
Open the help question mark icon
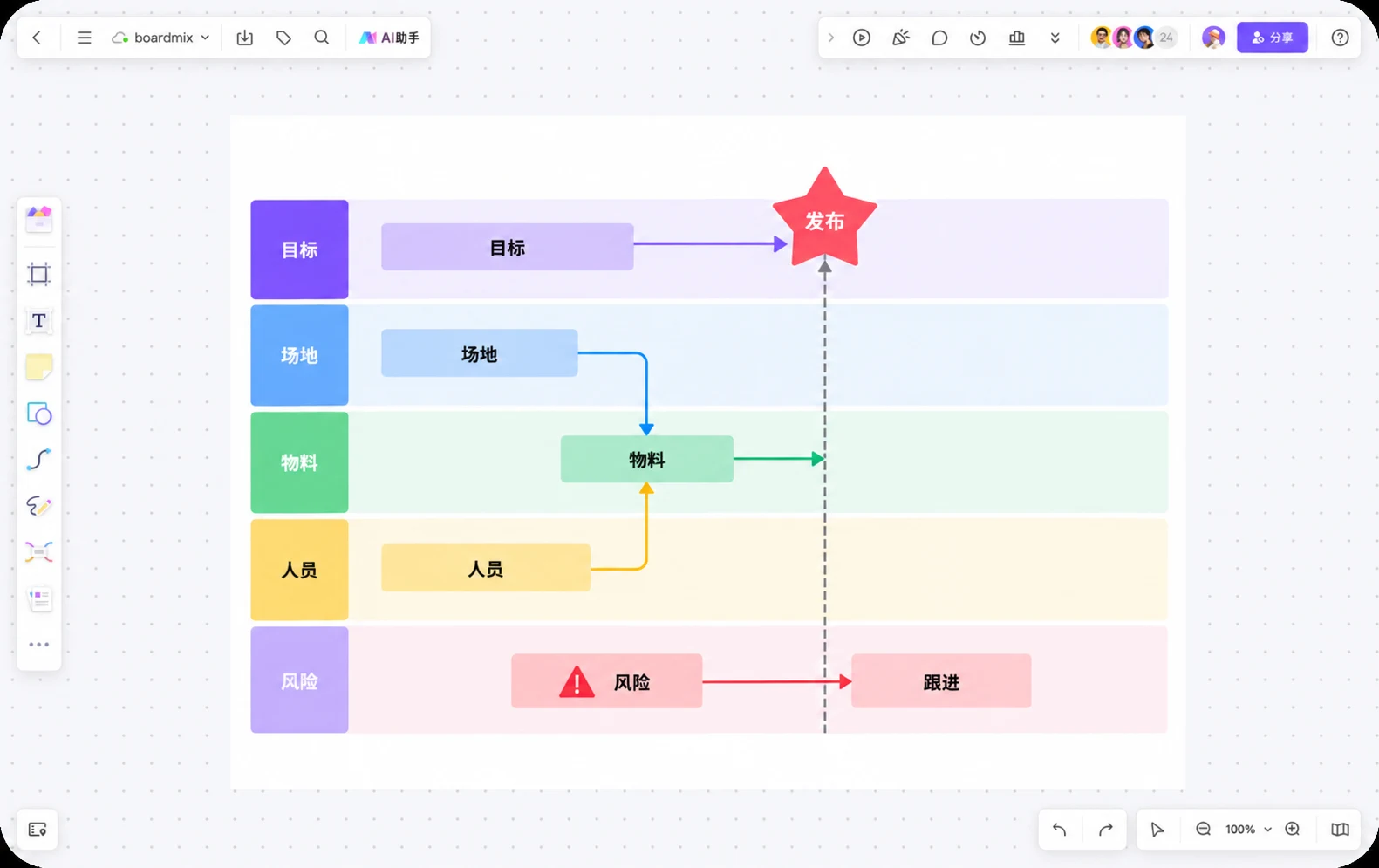click(1341, 38)
